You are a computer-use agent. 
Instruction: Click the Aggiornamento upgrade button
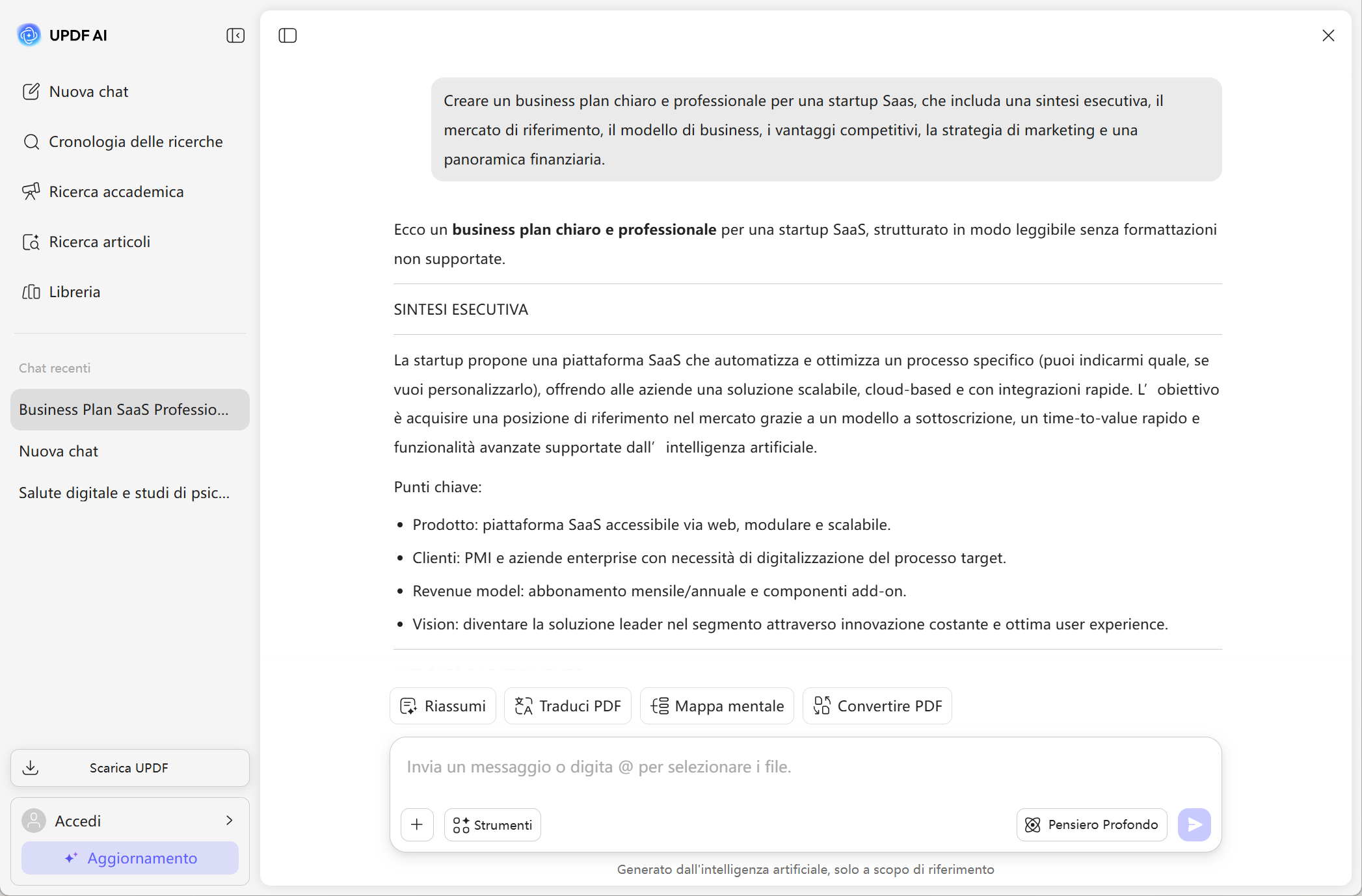[129, 858]
